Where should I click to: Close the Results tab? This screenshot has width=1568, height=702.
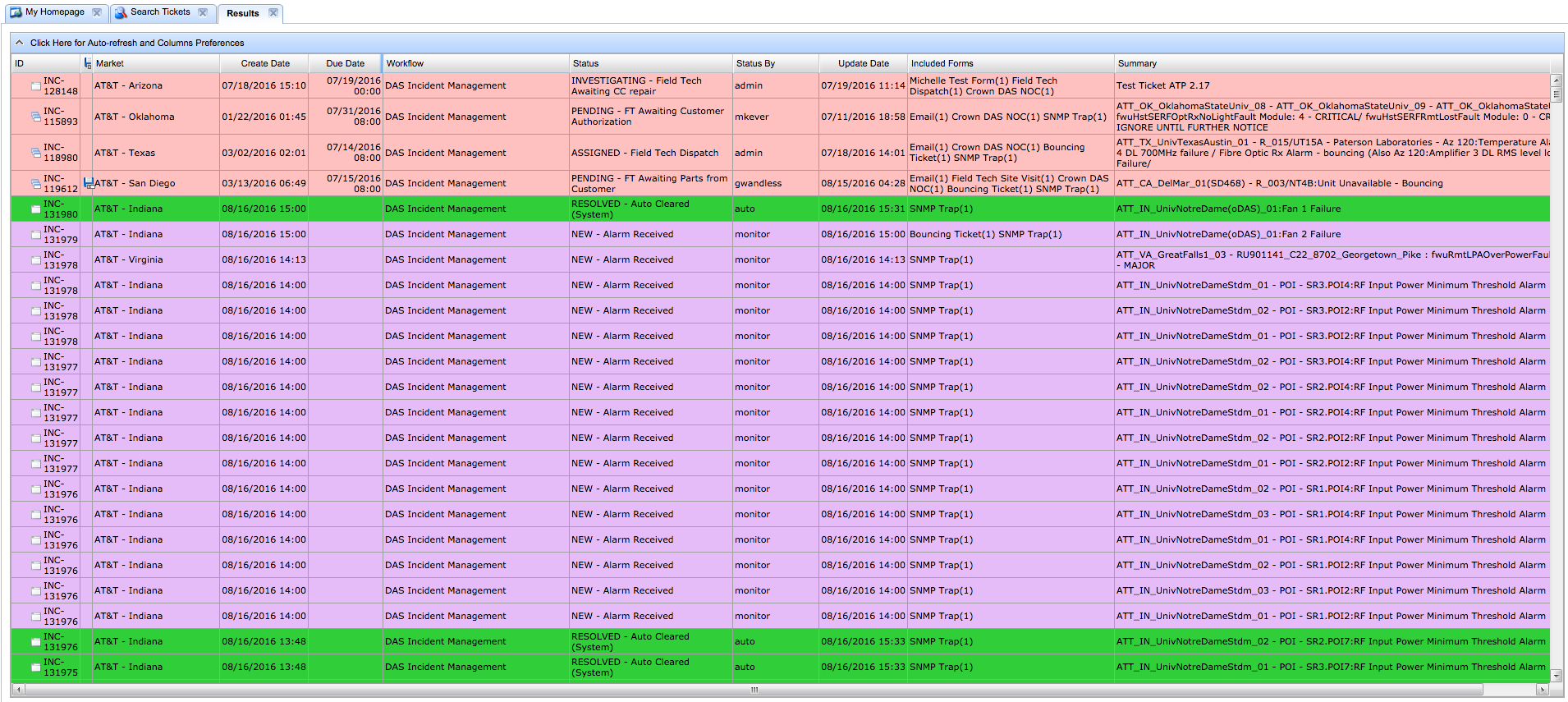pyautogui.click(x=273, y=12)
